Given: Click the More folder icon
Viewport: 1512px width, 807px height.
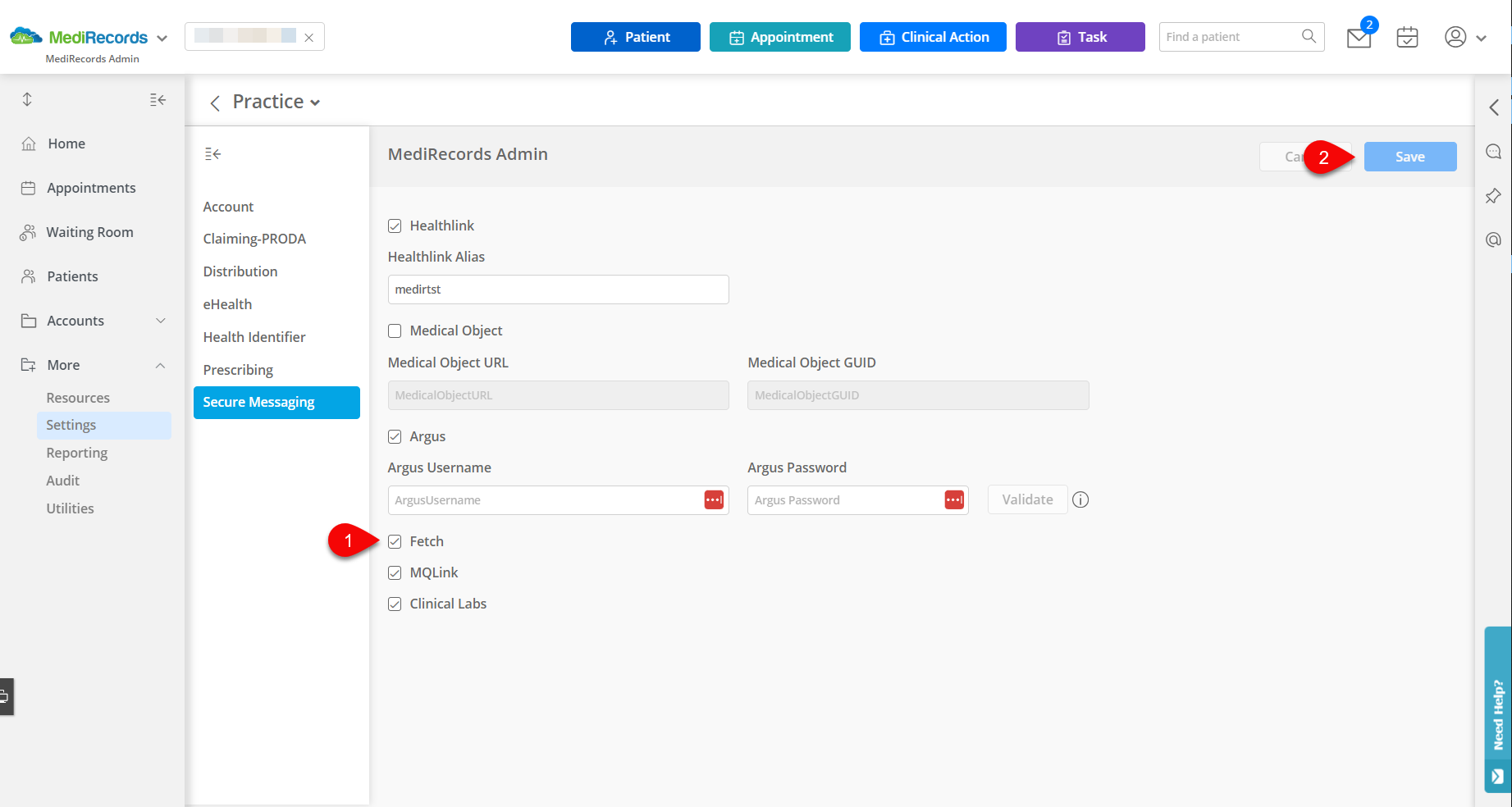Looking at the screenshot, I should point(29,365).
